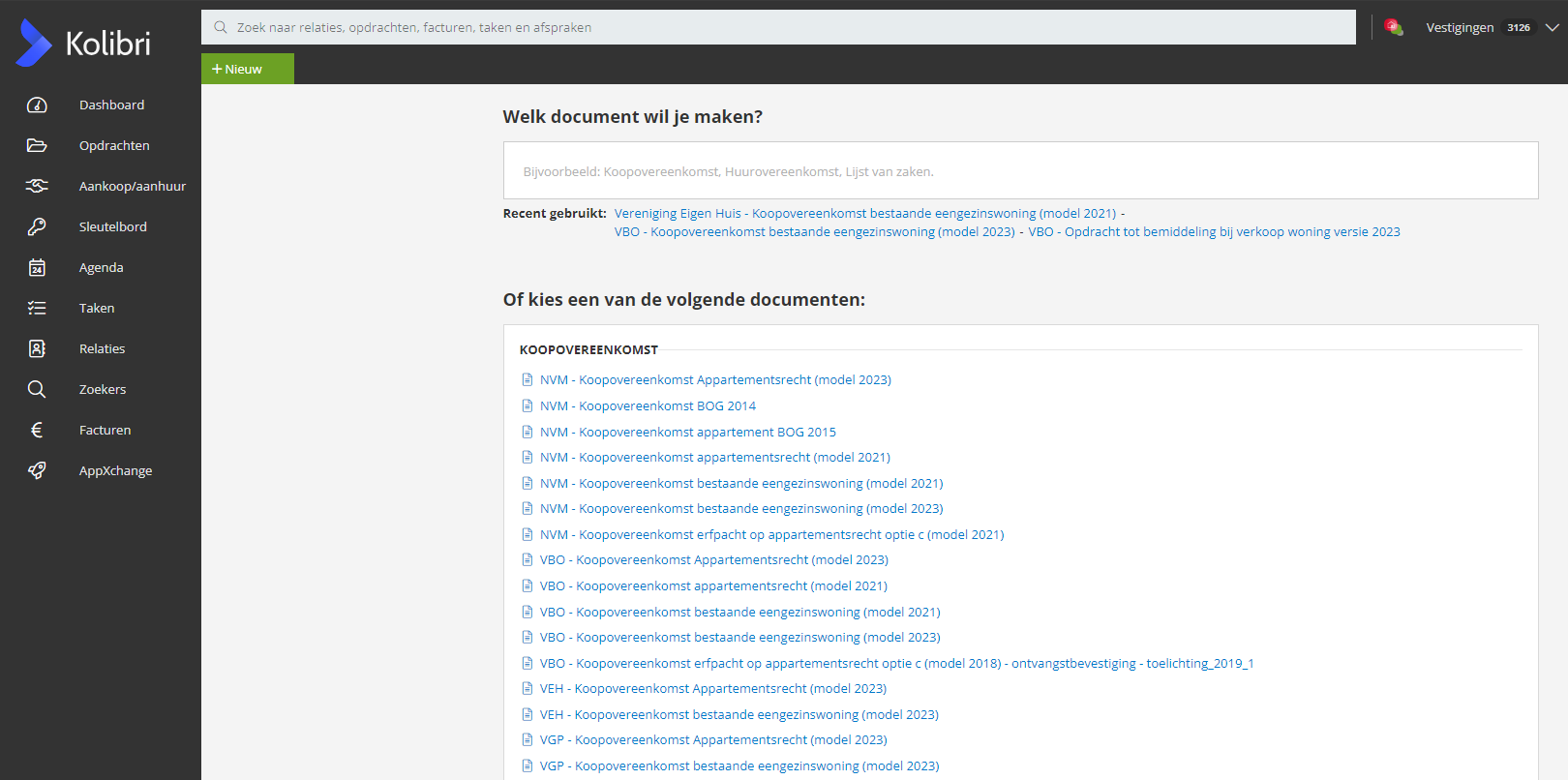Select NVM Koopovereenkomst Appartementsrecht (model 2023)
The height and width of the screenshot is (780, 1568).
[715, 379]
